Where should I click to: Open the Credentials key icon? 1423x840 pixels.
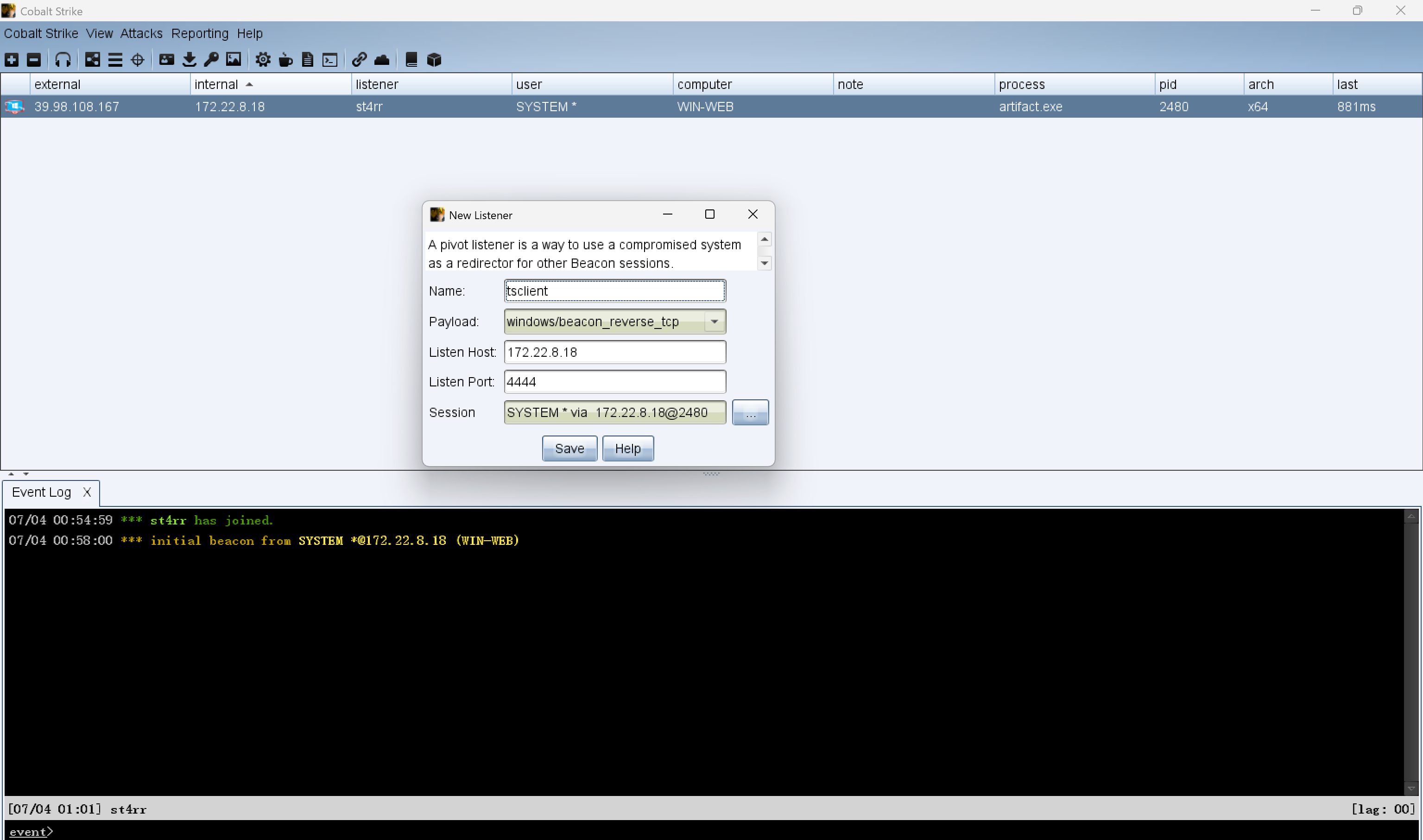(211, 59)
